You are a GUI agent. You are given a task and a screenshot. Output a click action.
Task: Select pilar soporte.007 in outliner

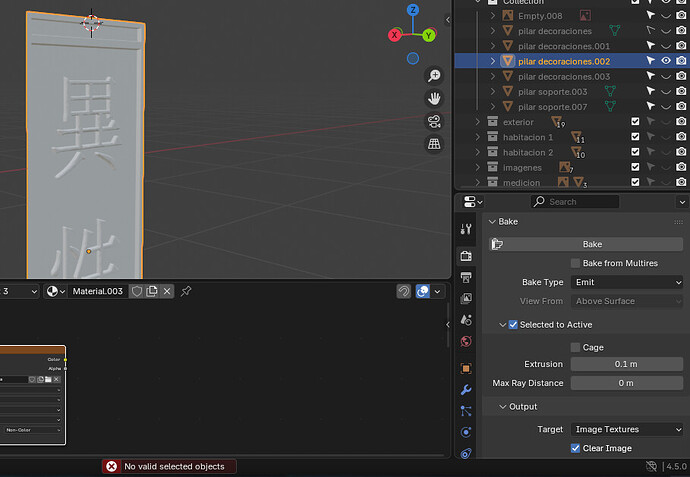tap(552, 107)
